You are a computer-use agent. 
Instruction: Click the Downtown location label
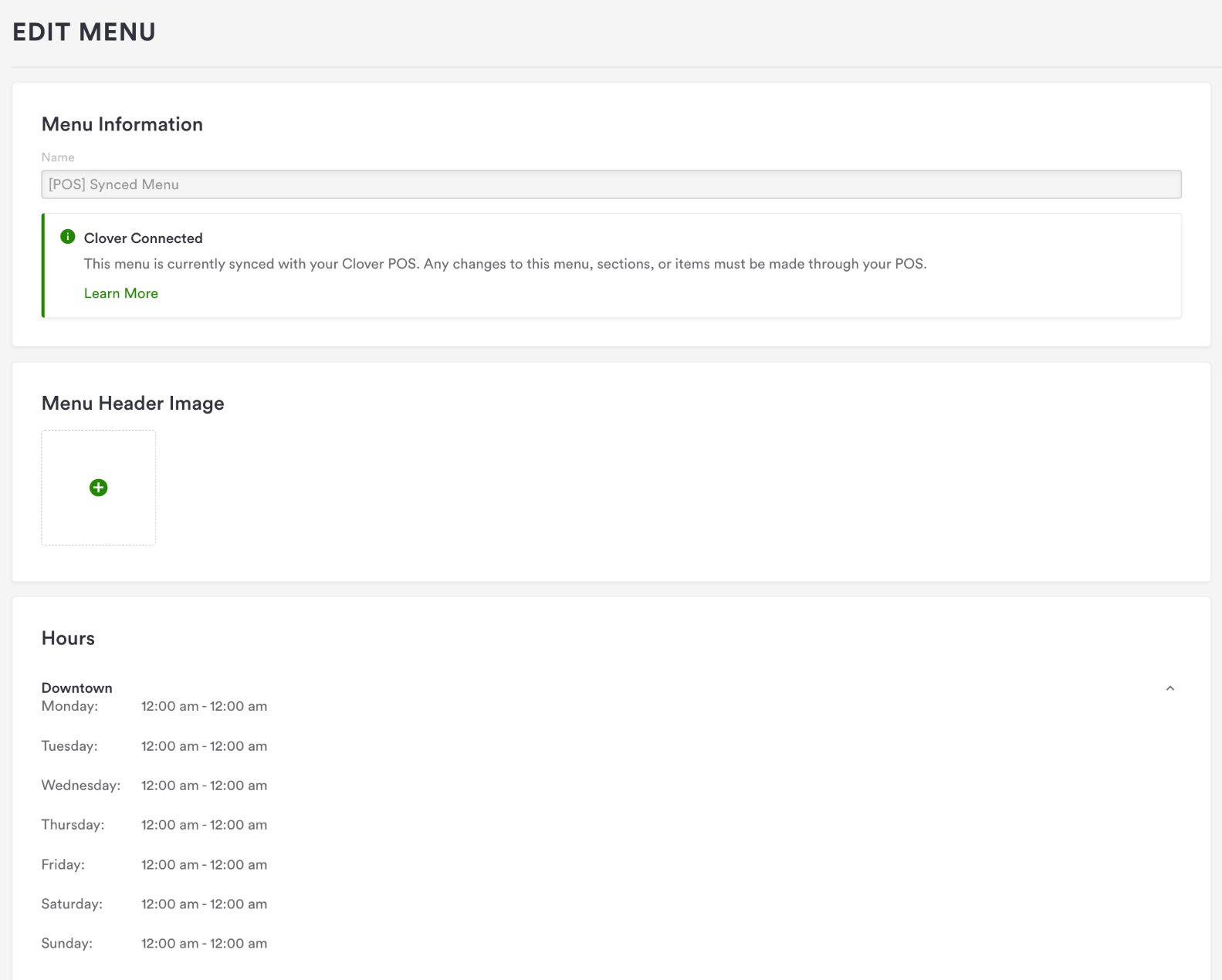coord(76,688)
